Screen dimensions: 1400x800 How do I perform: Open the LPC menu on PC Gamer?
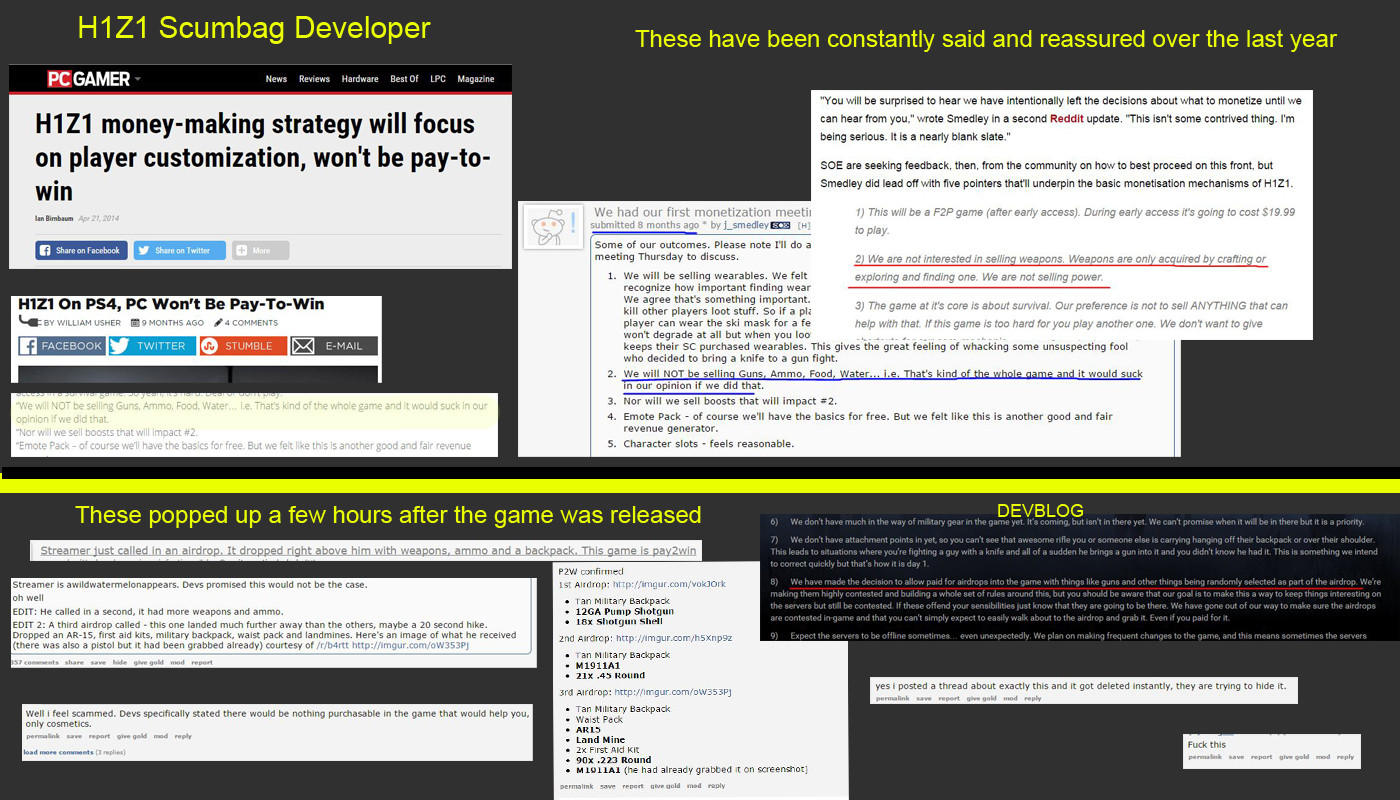pyautogui.click(x=438, y=79)
